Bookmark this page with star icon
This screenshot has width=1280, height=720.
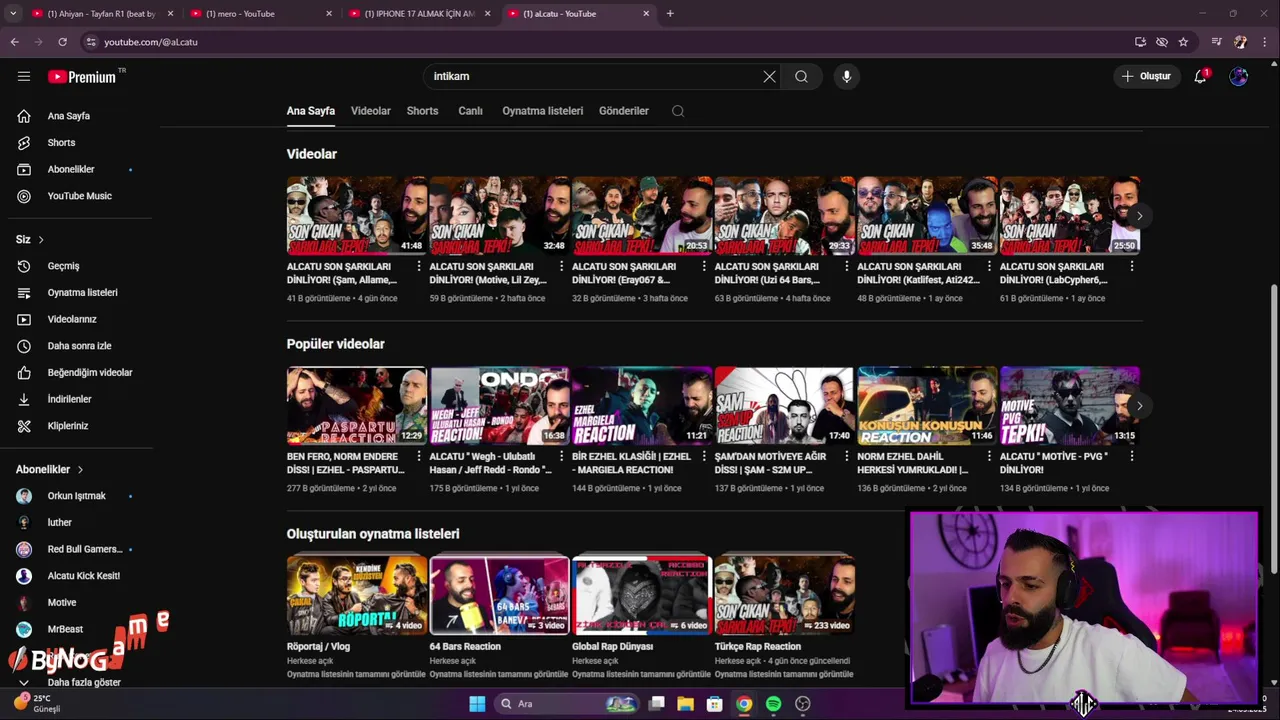1183,42
